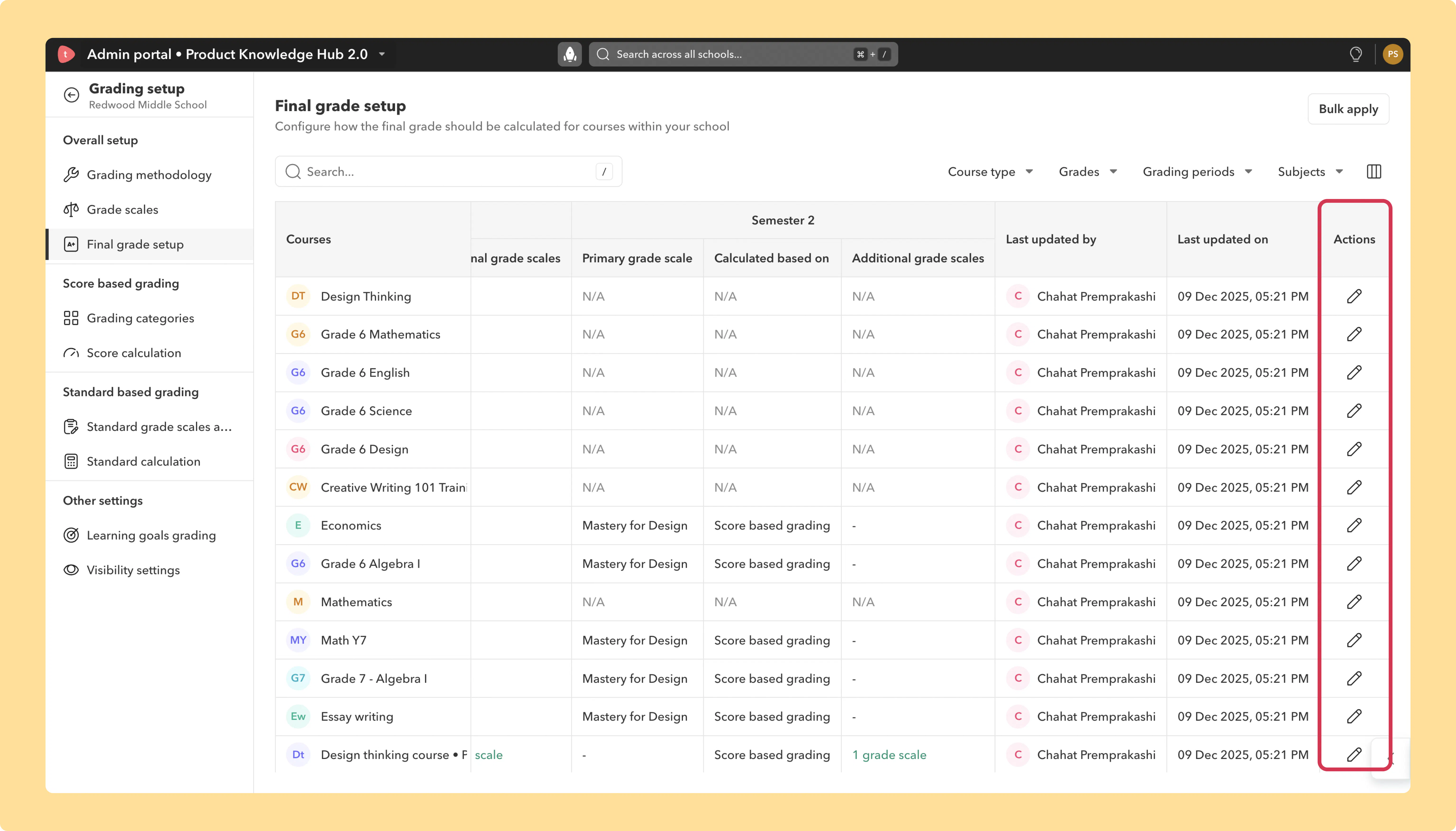
Task: Select Final grade setup sidebar item
Action: click(149, 244)
